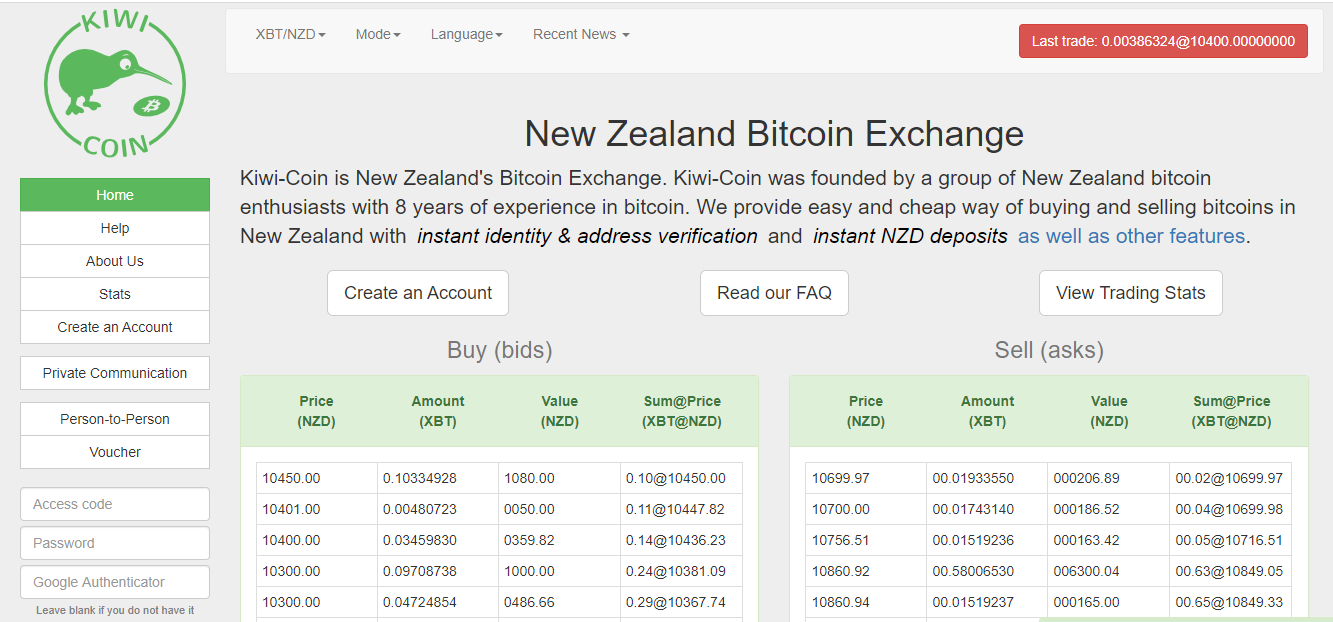Click the asks Sum@Price column header
The width and height of the screenshot is (1333, 622).
tap(1231, 411)
